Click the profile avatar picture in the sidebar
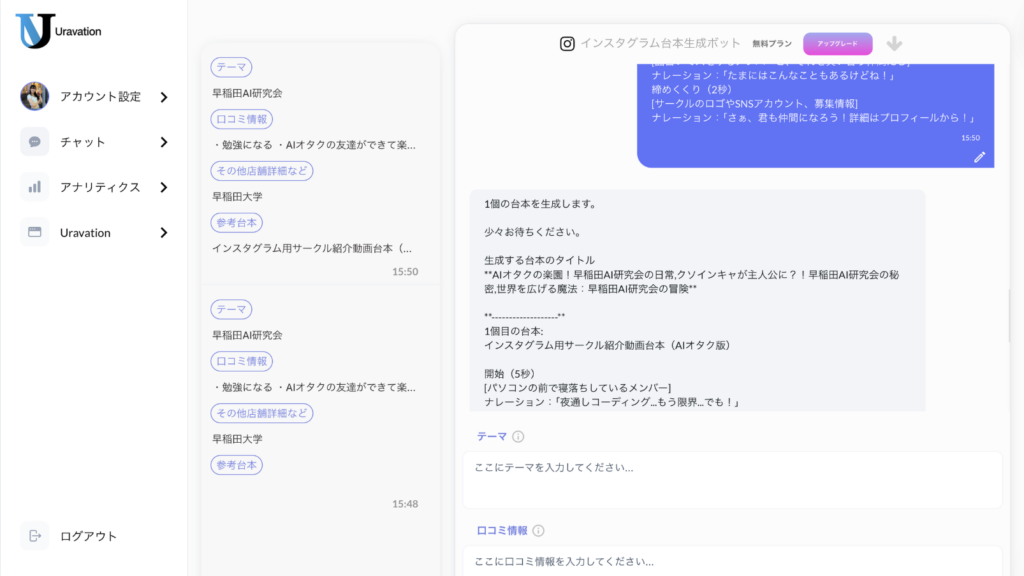Screen dimensions: 1024x576 pos(35,96)
